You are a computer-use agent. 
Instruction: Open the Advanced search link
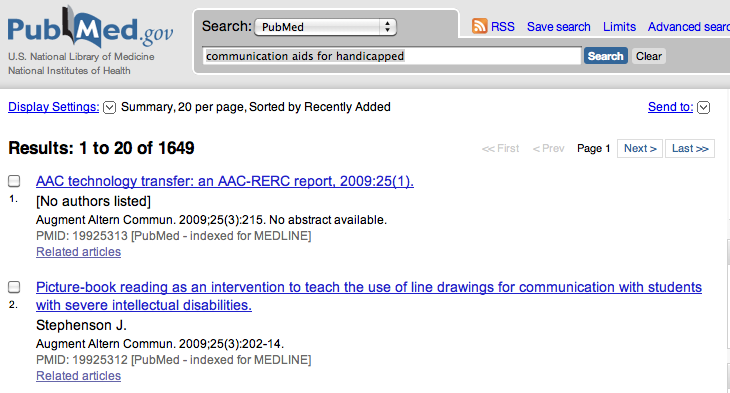tap(689, 27)
